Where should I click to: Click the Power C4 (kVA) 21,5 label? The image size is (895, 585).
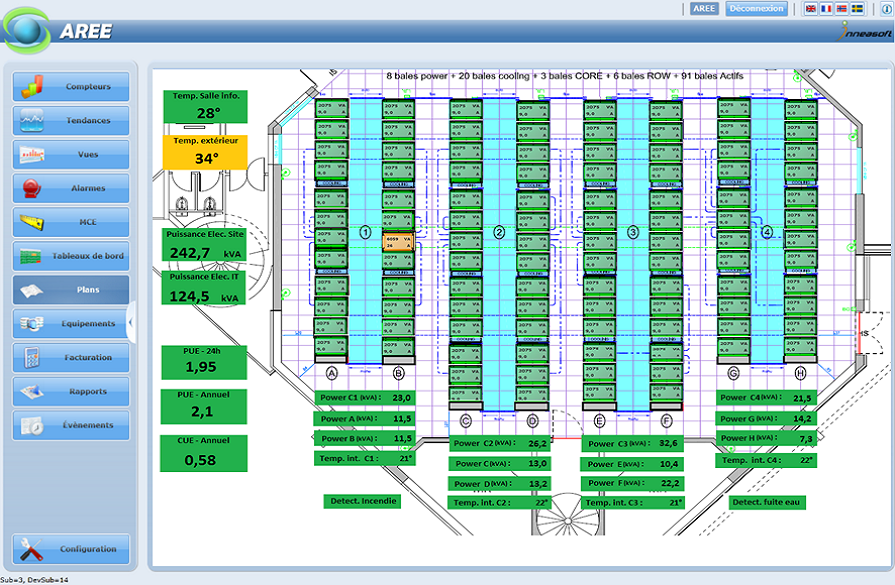coord(767,398)
